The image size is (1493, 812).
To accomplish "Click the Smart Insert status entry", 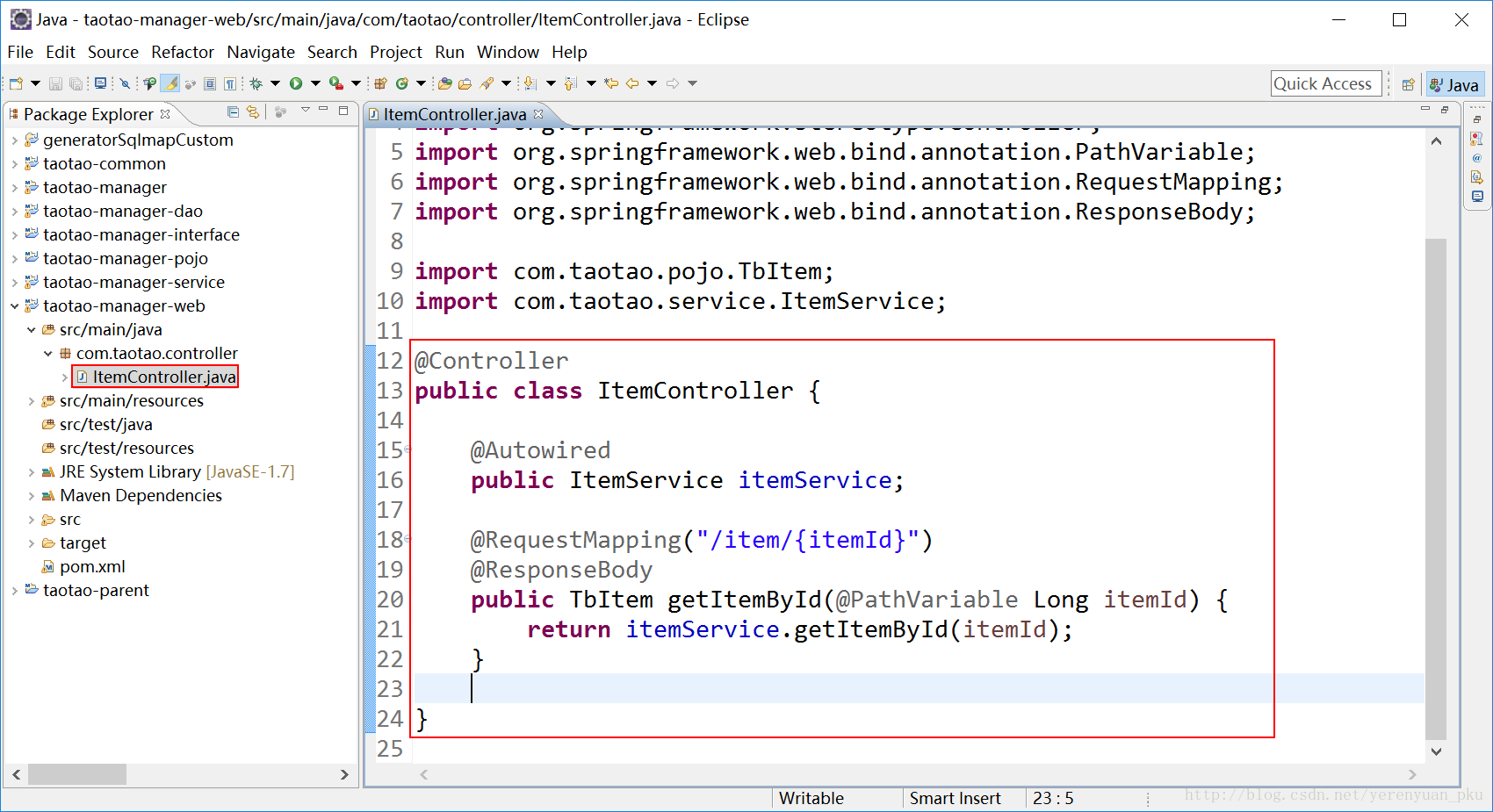I will [956, 798].
